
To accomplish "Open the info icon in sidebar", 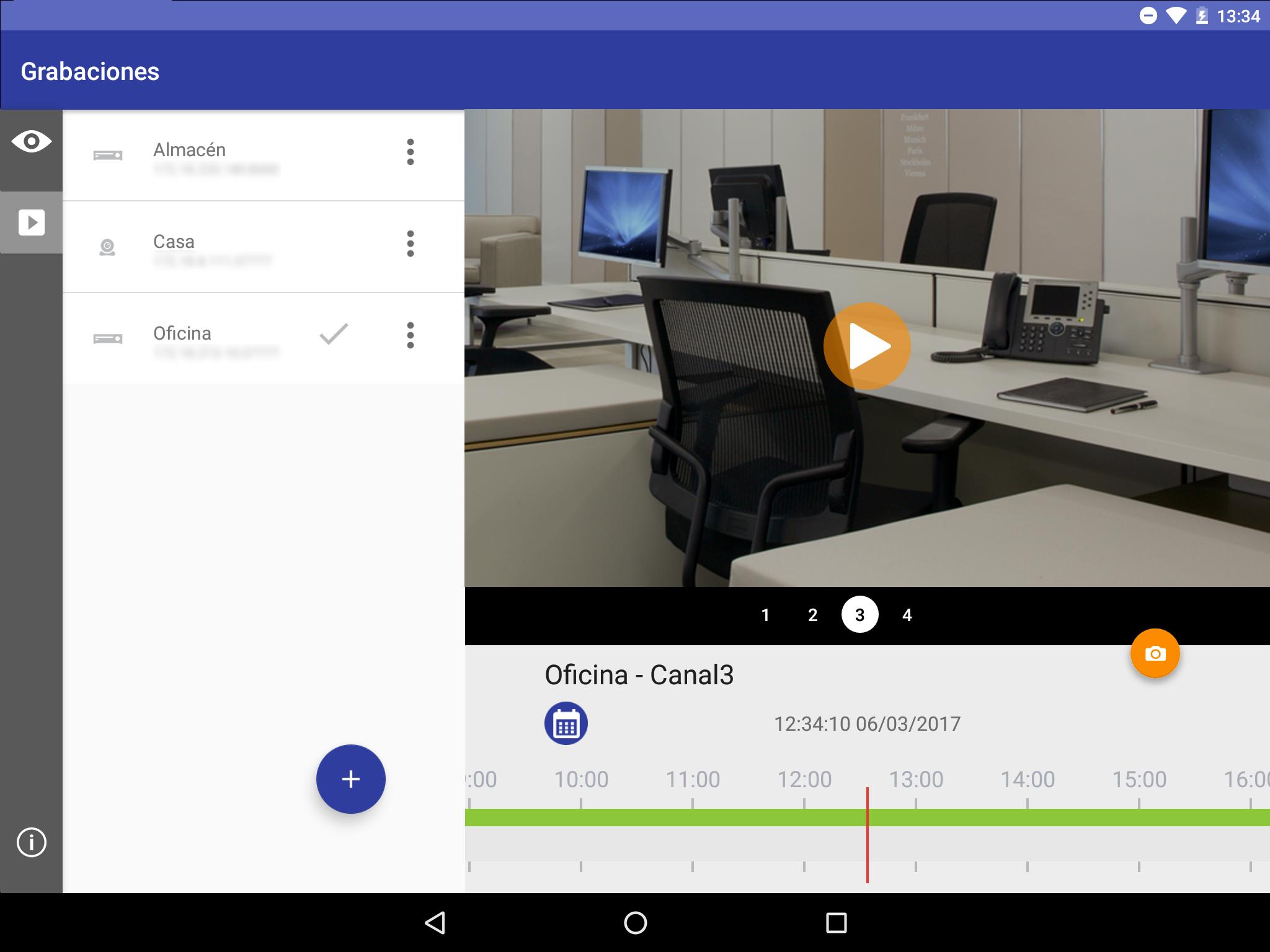I will (32, 843).
